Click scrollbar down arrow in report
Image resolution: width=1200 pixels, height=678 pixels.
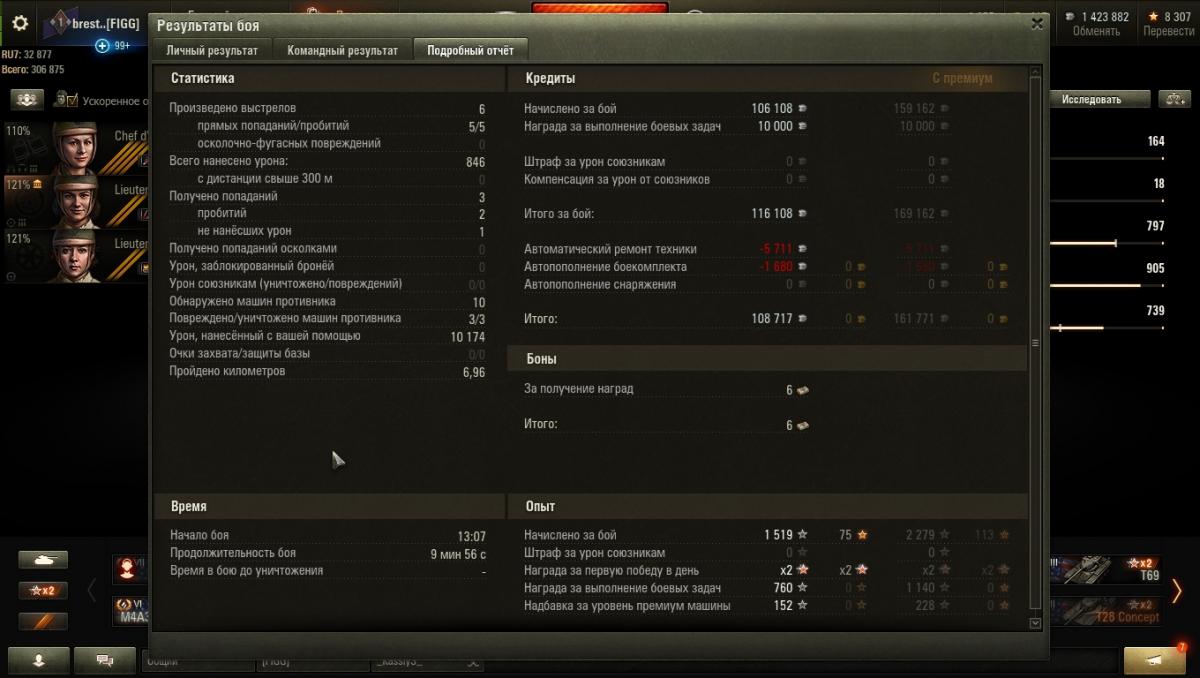click(1035, 623)
